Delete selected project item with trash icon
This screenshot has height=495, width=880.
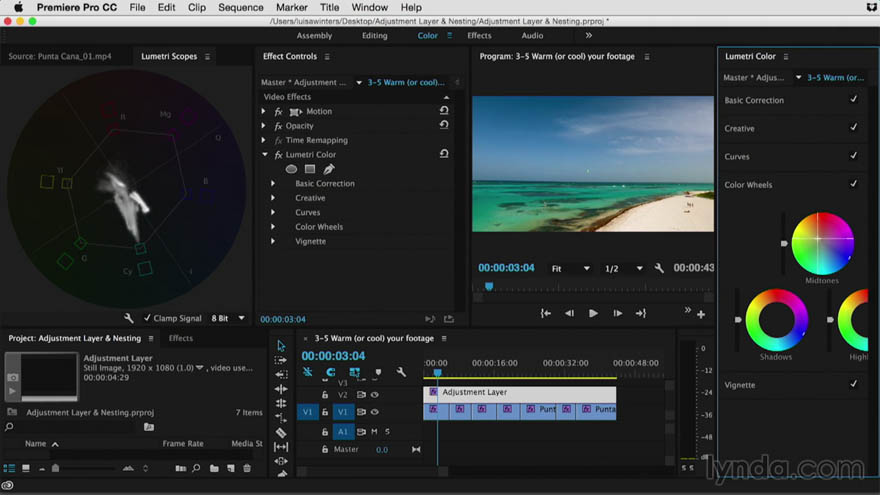click(247, 468)
